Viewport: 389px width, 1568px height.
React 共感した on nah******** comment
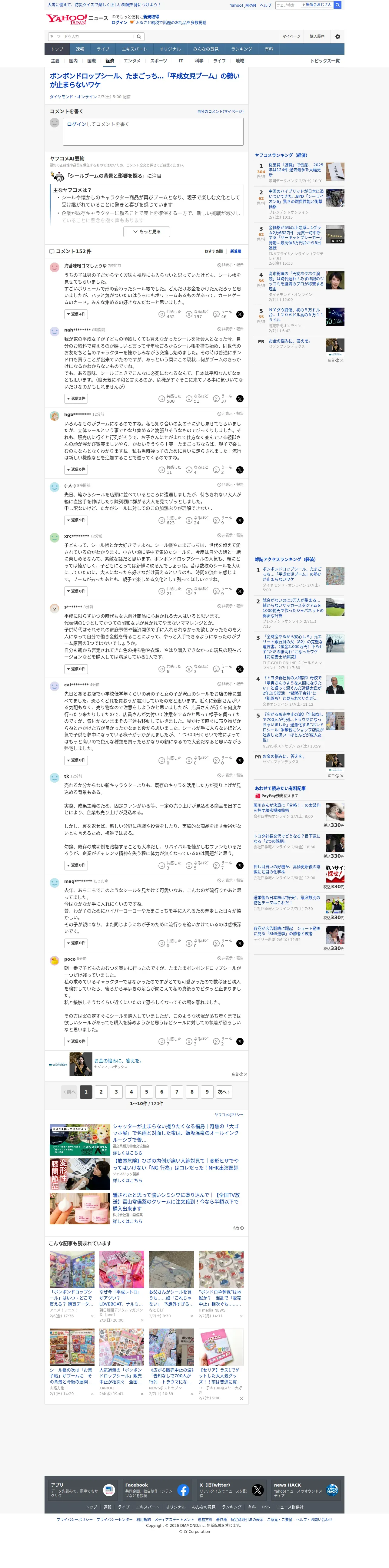[170, 399]
